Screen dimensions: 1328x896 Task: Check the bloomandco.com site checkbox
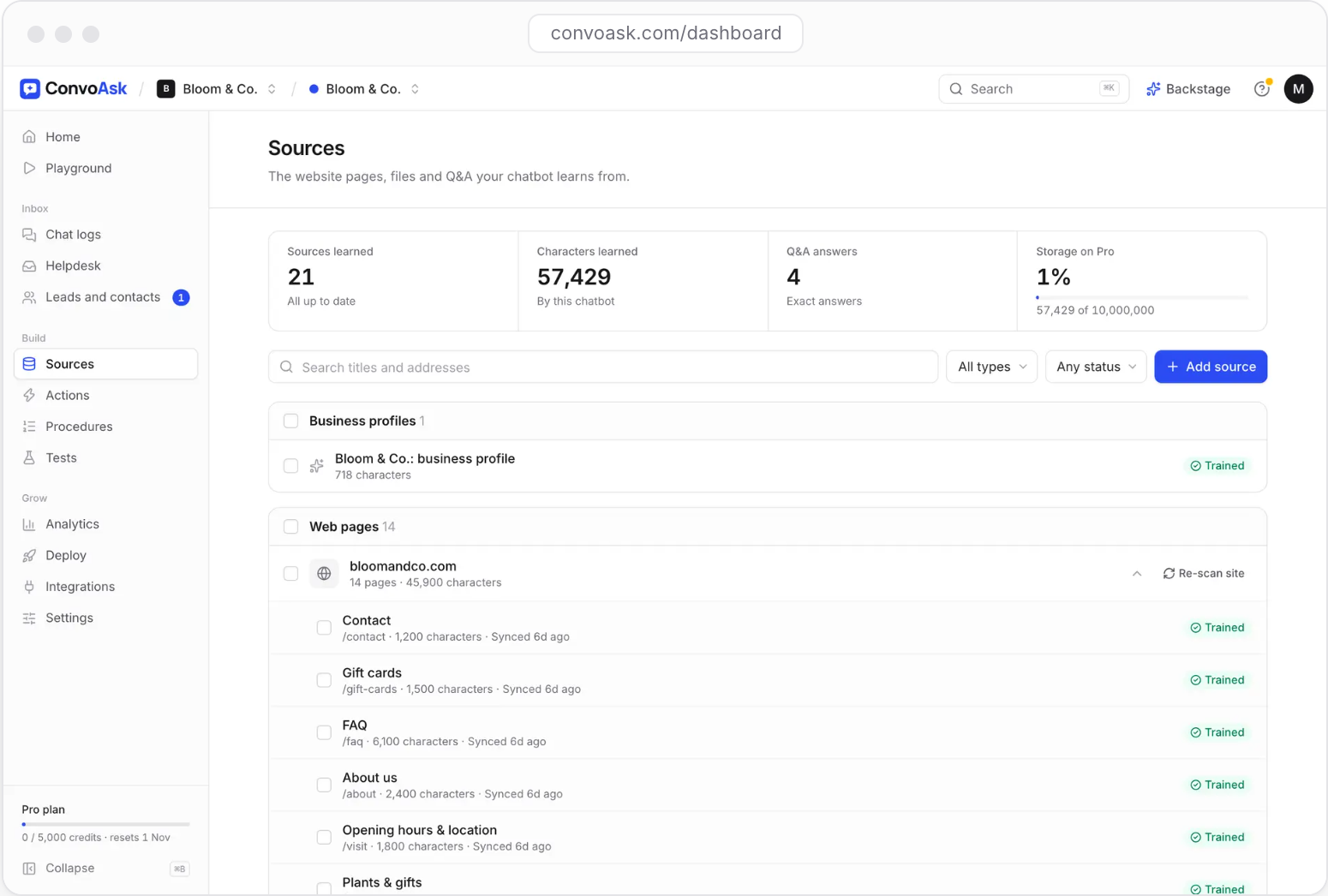[291, 574]
